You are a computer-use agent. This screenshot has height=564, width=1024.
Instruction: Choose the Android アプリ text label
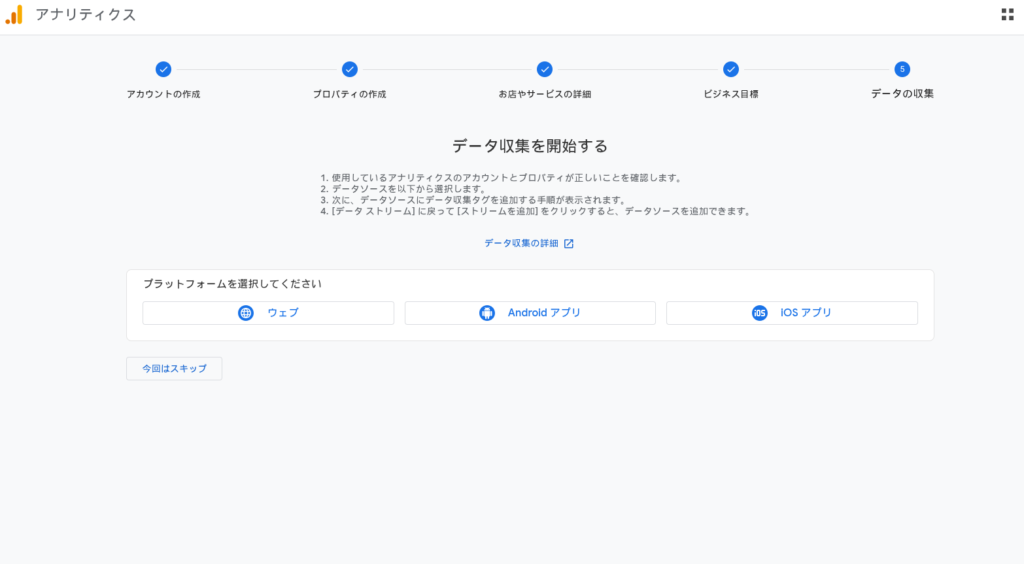(x=544, y=313)
